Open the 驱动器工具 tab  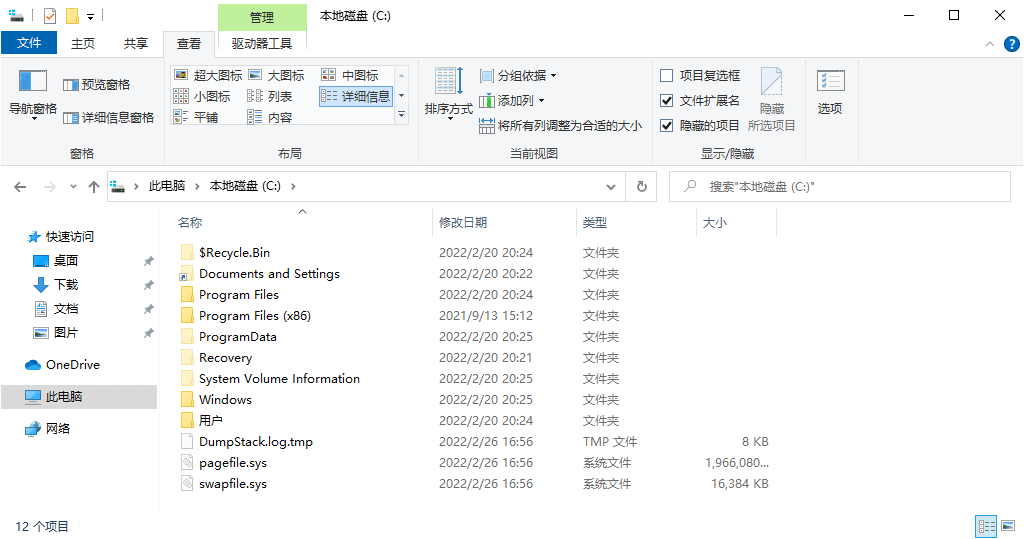(x=262, y=43)
